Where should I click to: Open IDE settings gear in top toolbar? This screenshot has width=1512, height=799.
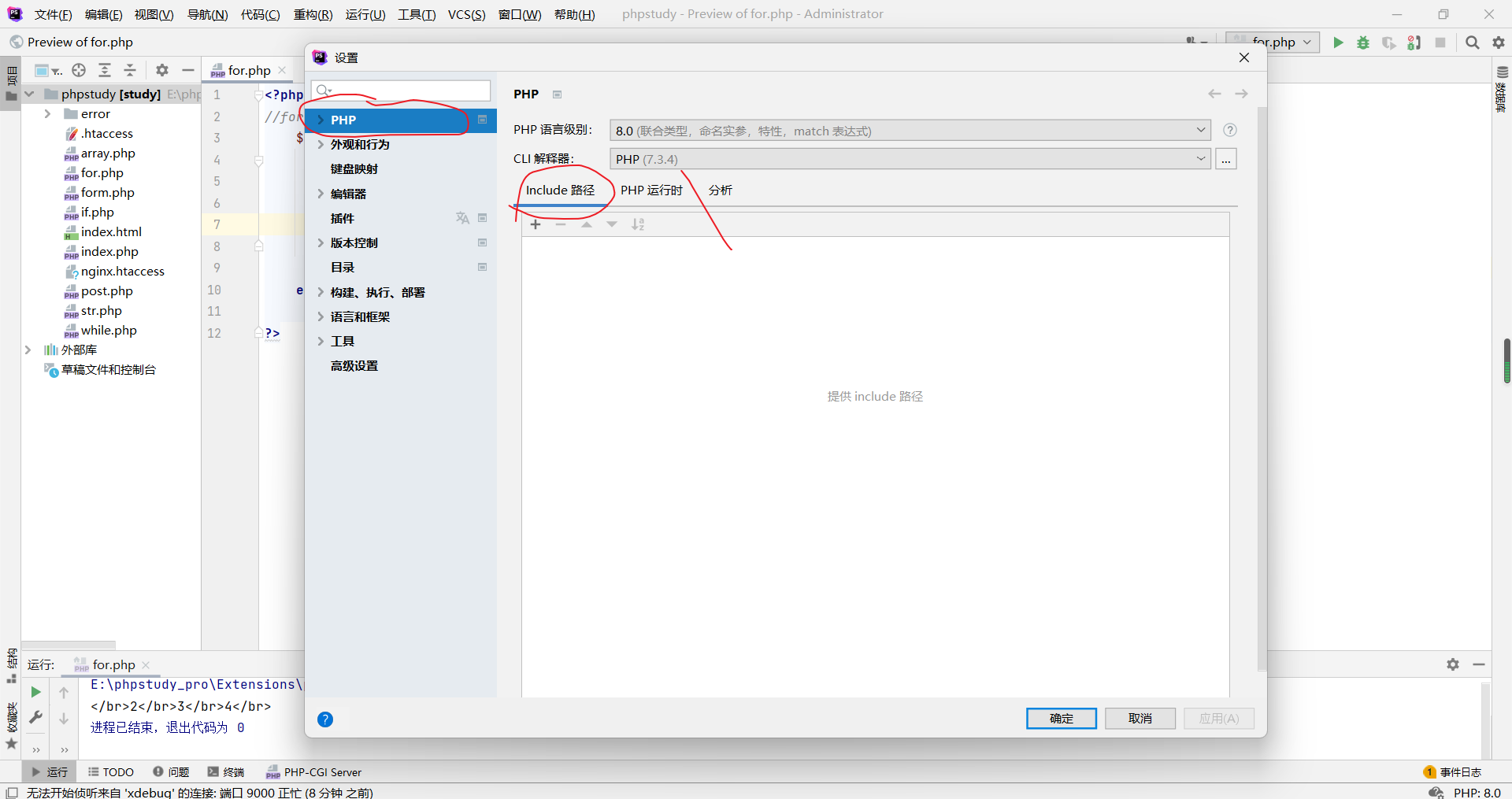pos(1499,43)
